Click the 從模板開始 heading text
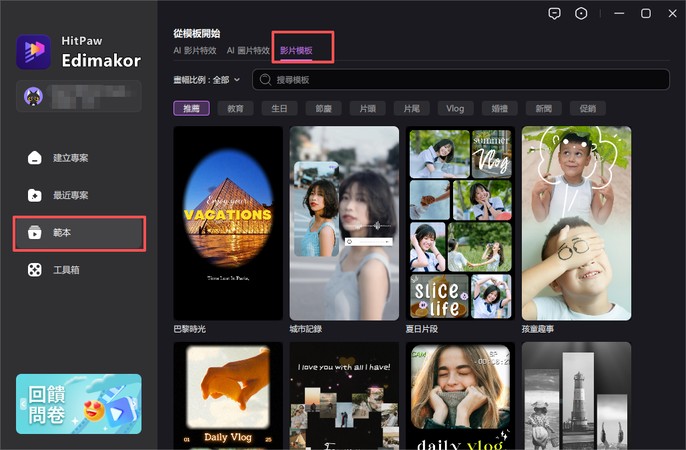Image resolution: width=686 pixels, height=450 pixels. coord(197,33)
